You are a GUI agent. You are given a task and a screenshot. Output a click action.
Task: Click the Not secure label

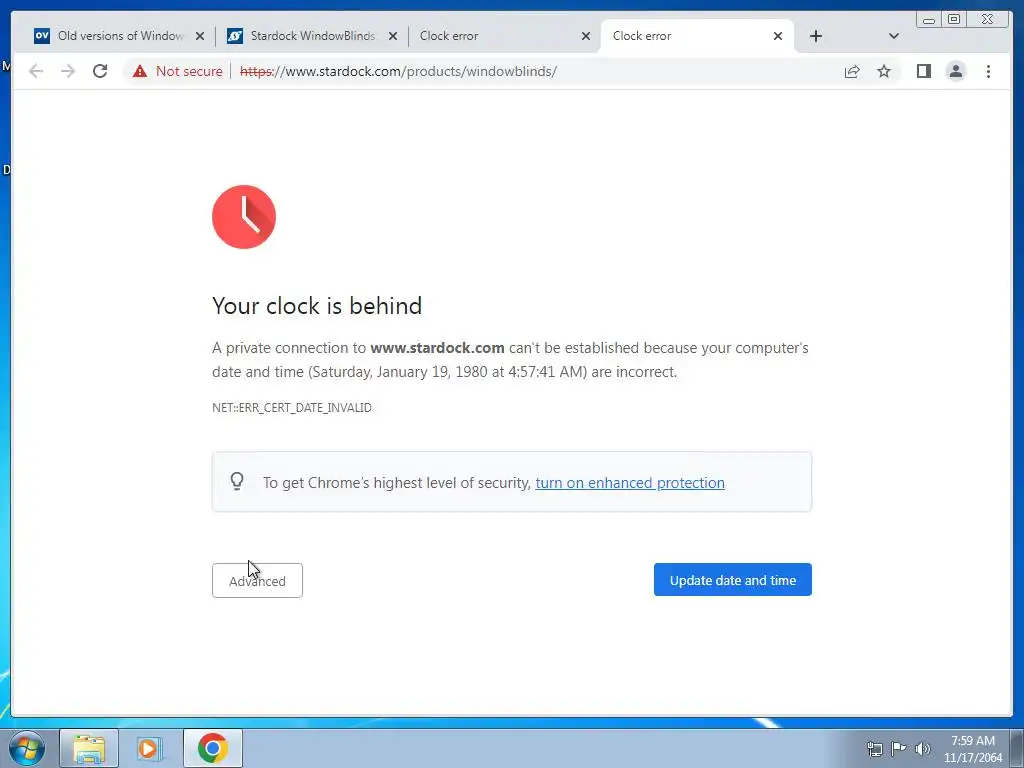(189, 71)
